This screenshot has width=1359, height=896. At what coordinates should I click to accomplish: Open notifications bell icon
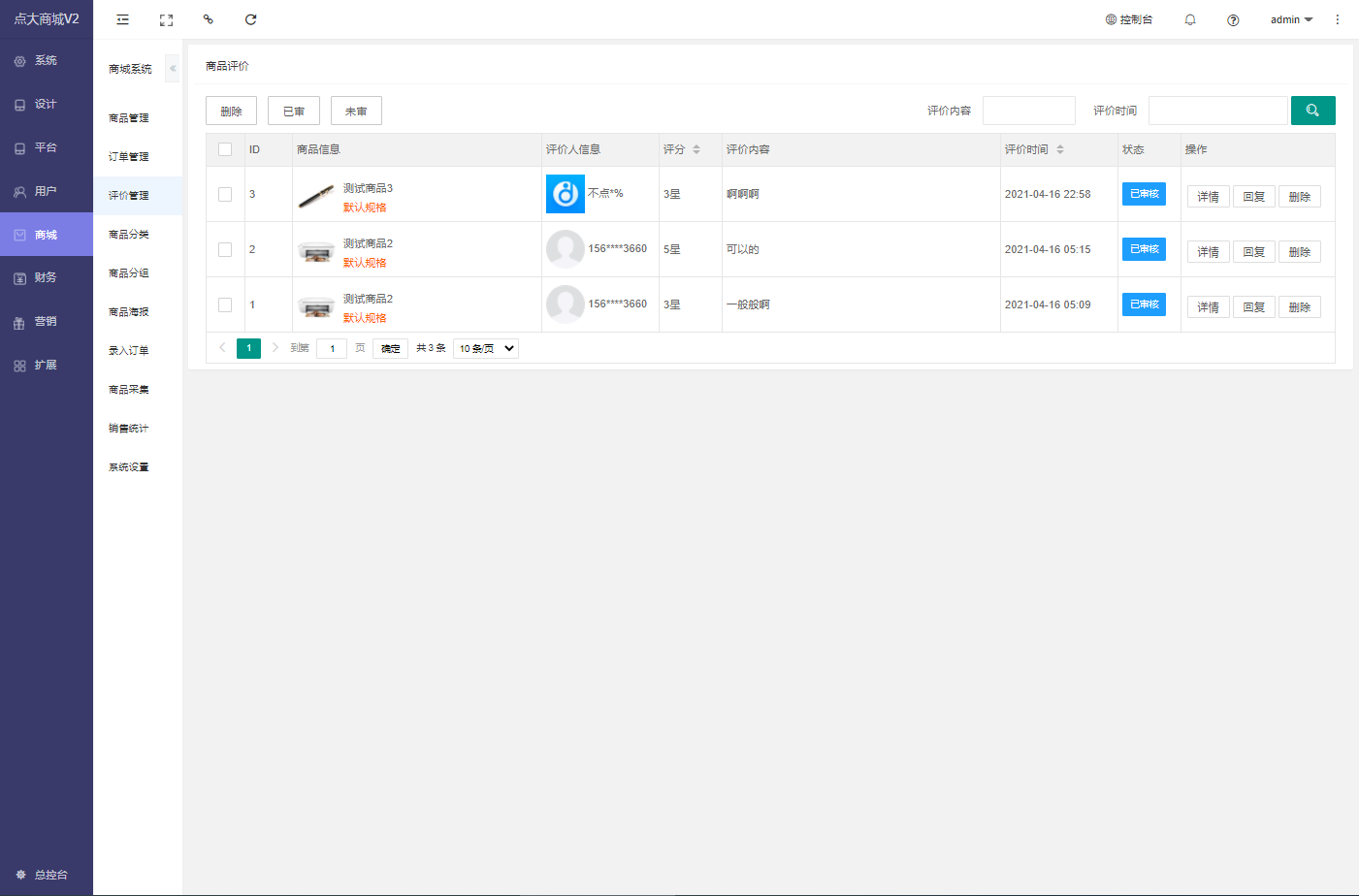pyautogui.click(x=1190, y=19)
